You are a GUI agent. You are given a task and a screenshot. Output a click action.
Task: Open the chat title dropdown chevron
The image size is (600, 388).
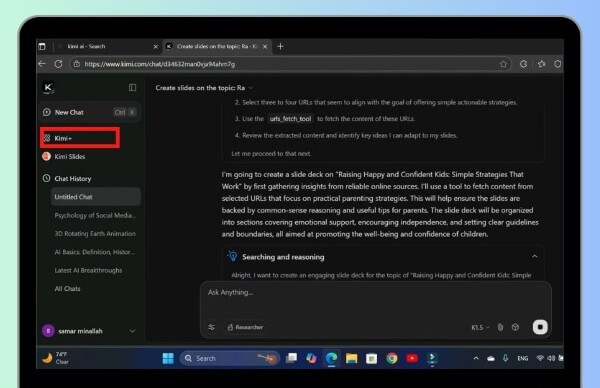[x=251, y=88]
